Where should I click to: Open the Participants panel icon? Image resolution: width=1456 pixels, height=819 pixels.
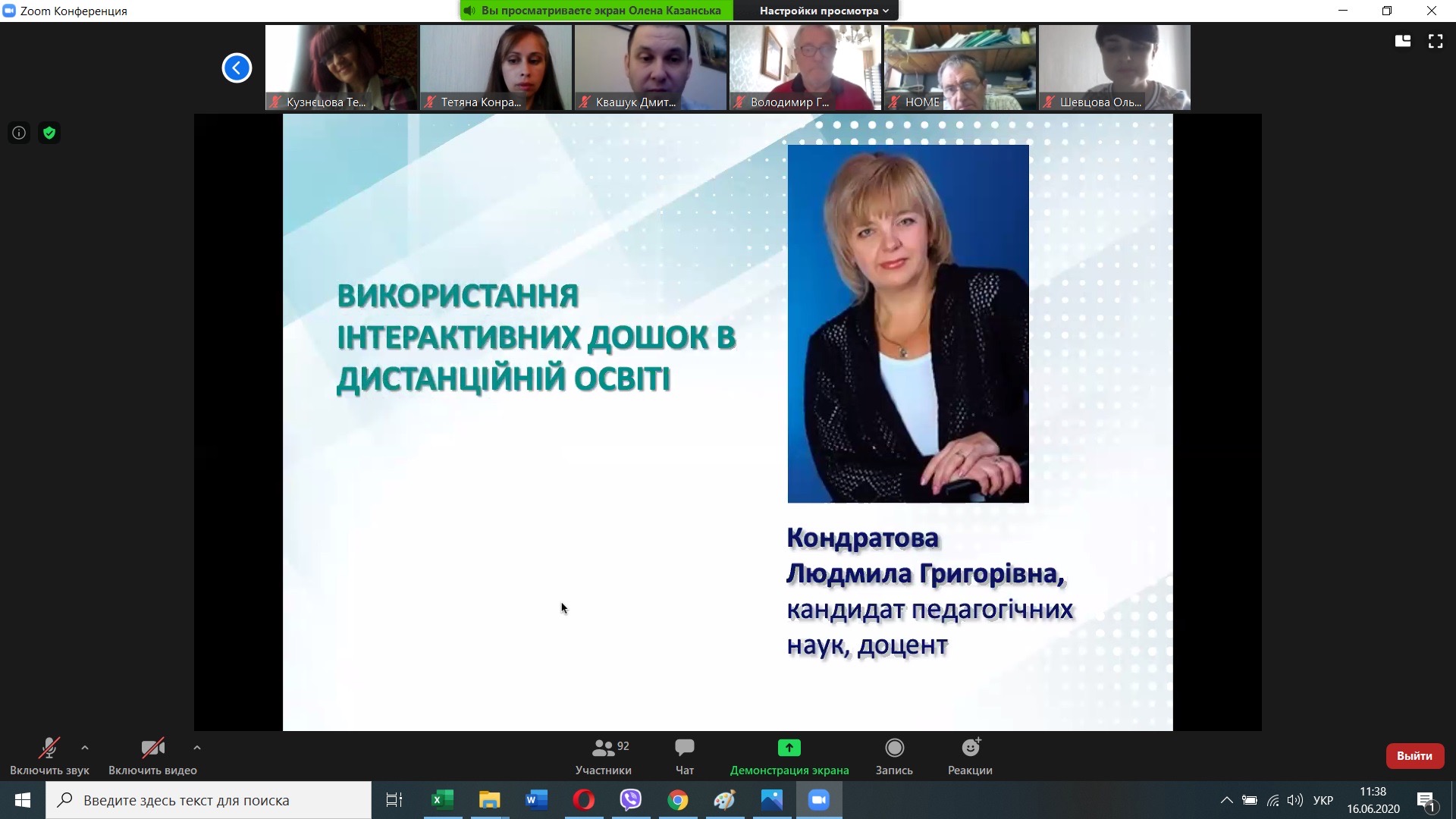tap(603, 748)
